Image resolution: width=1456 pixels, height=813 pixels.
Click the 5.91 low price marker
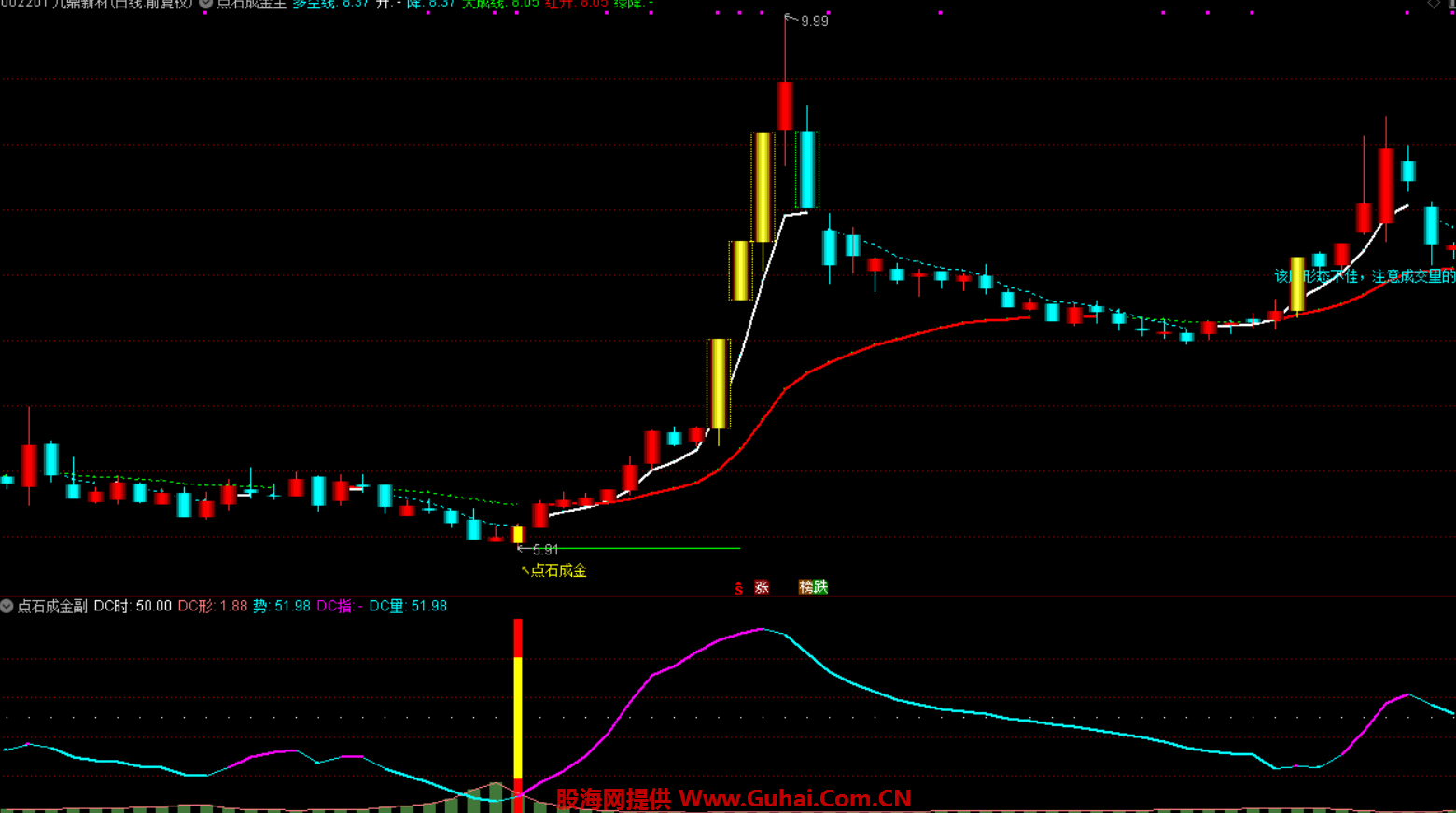tap(544, 550)
